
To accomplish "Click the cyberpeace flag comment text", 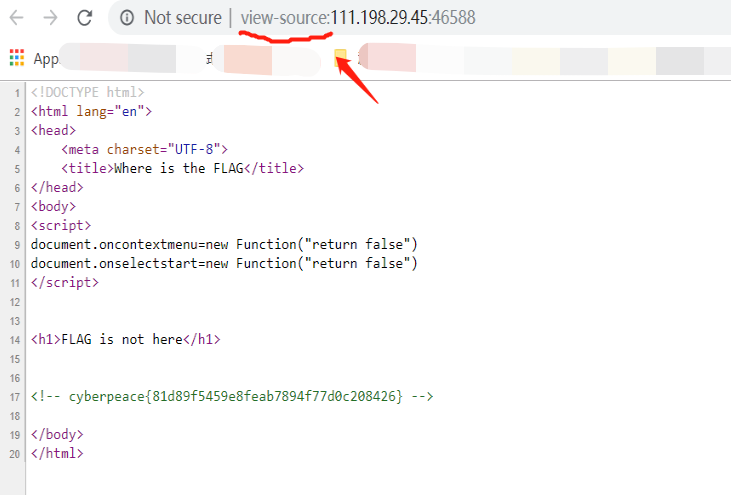I will (x=232, y=396).
